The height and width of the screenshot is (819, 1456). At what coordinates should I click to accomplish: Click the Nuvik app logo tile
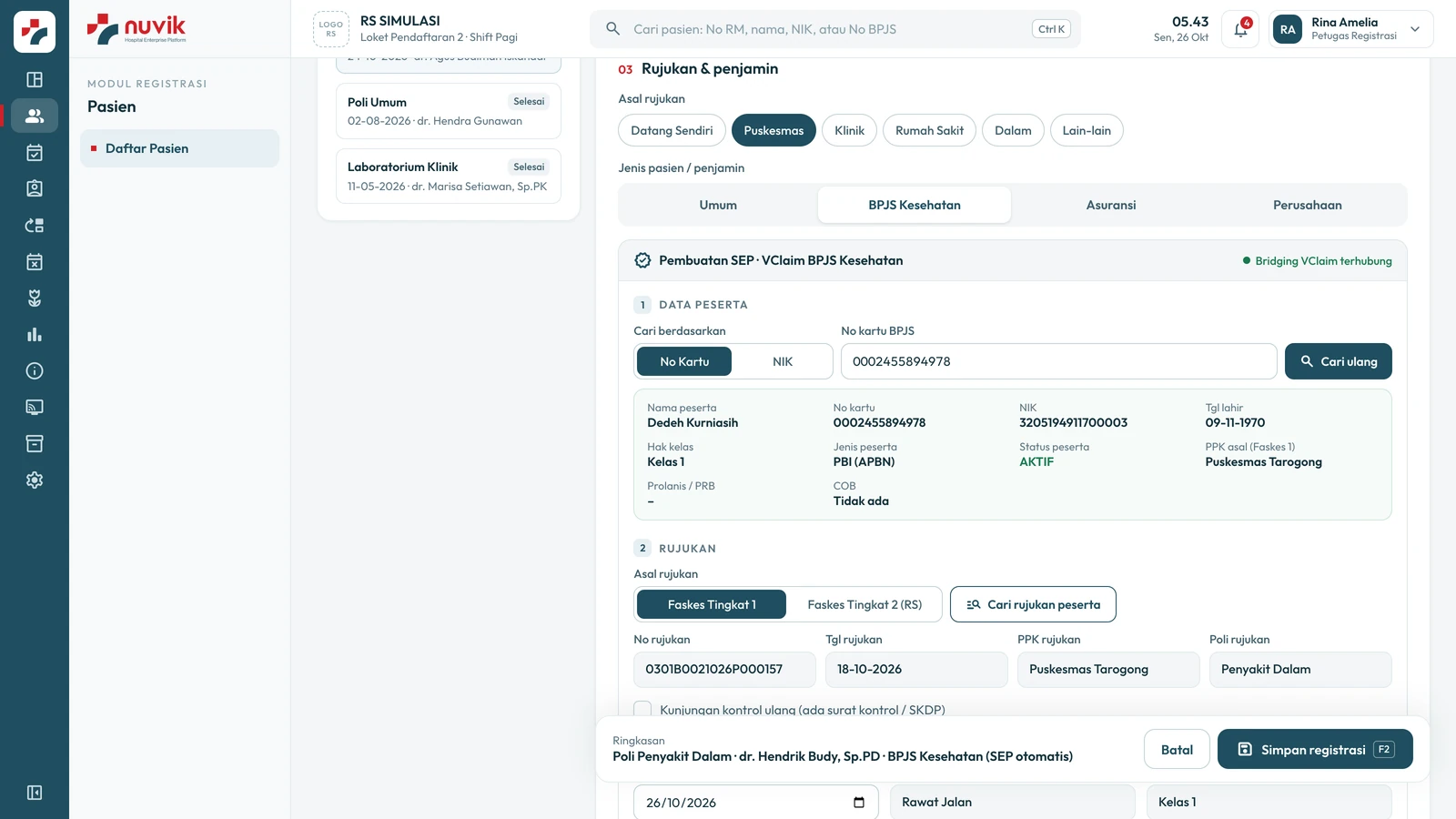[35, 32]
